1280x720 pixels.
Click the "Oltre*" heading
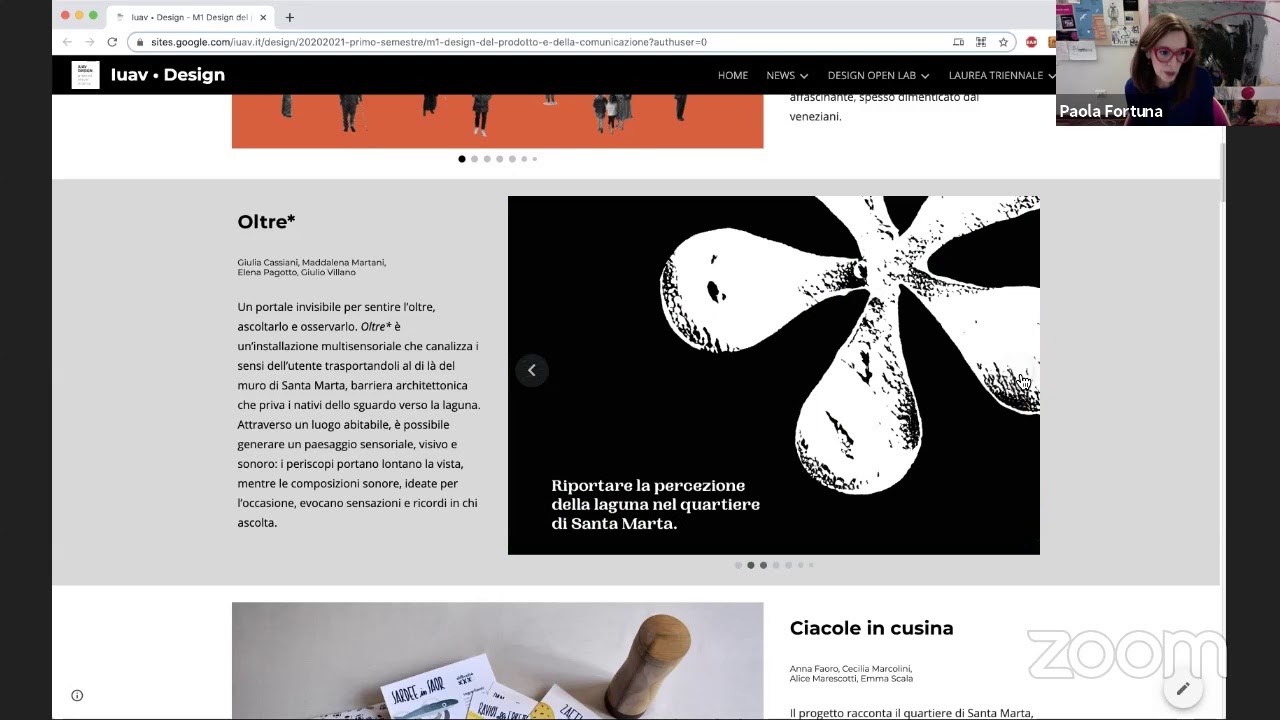266,221
